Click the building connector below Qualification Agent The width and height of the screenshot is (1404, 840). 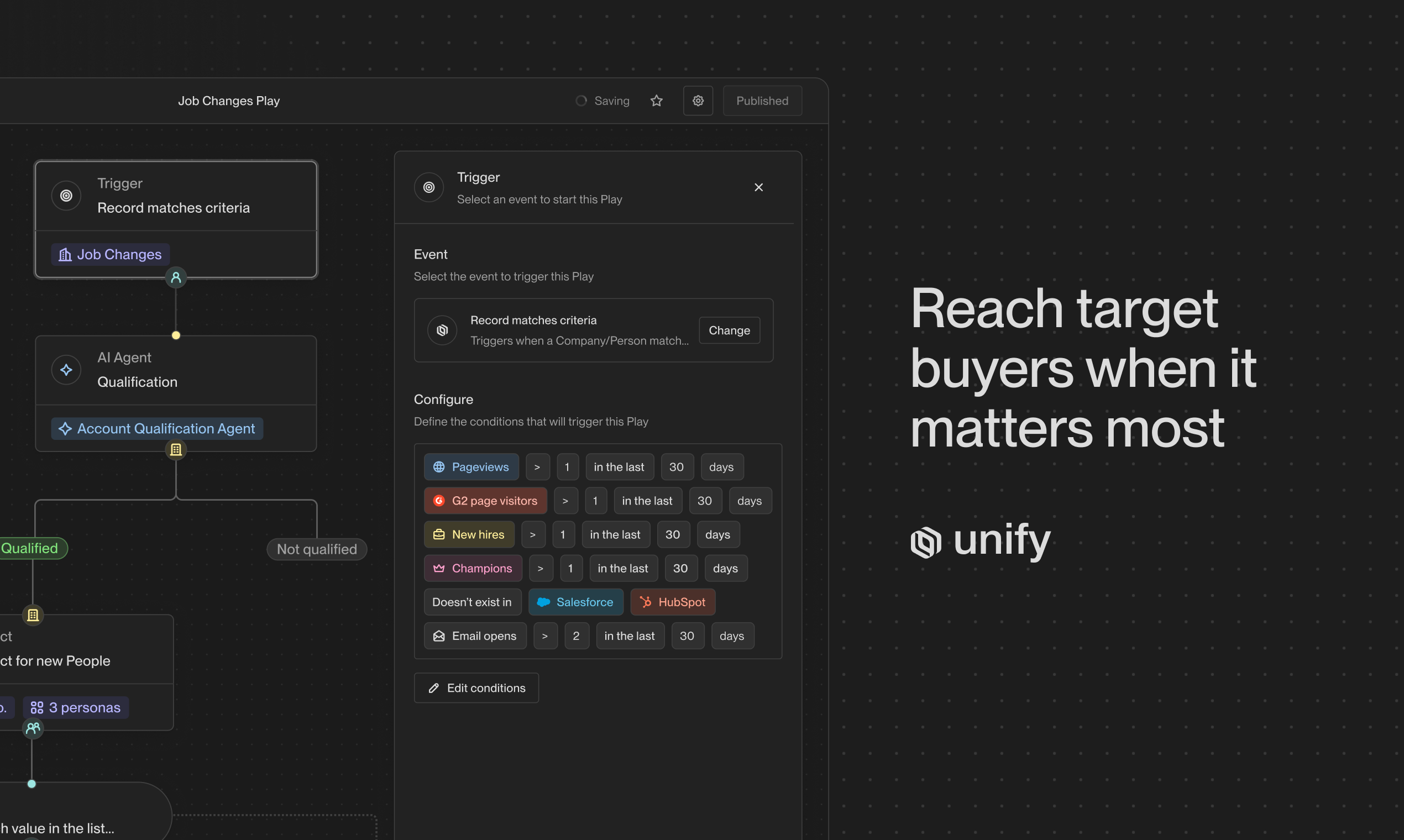point(176,449)
